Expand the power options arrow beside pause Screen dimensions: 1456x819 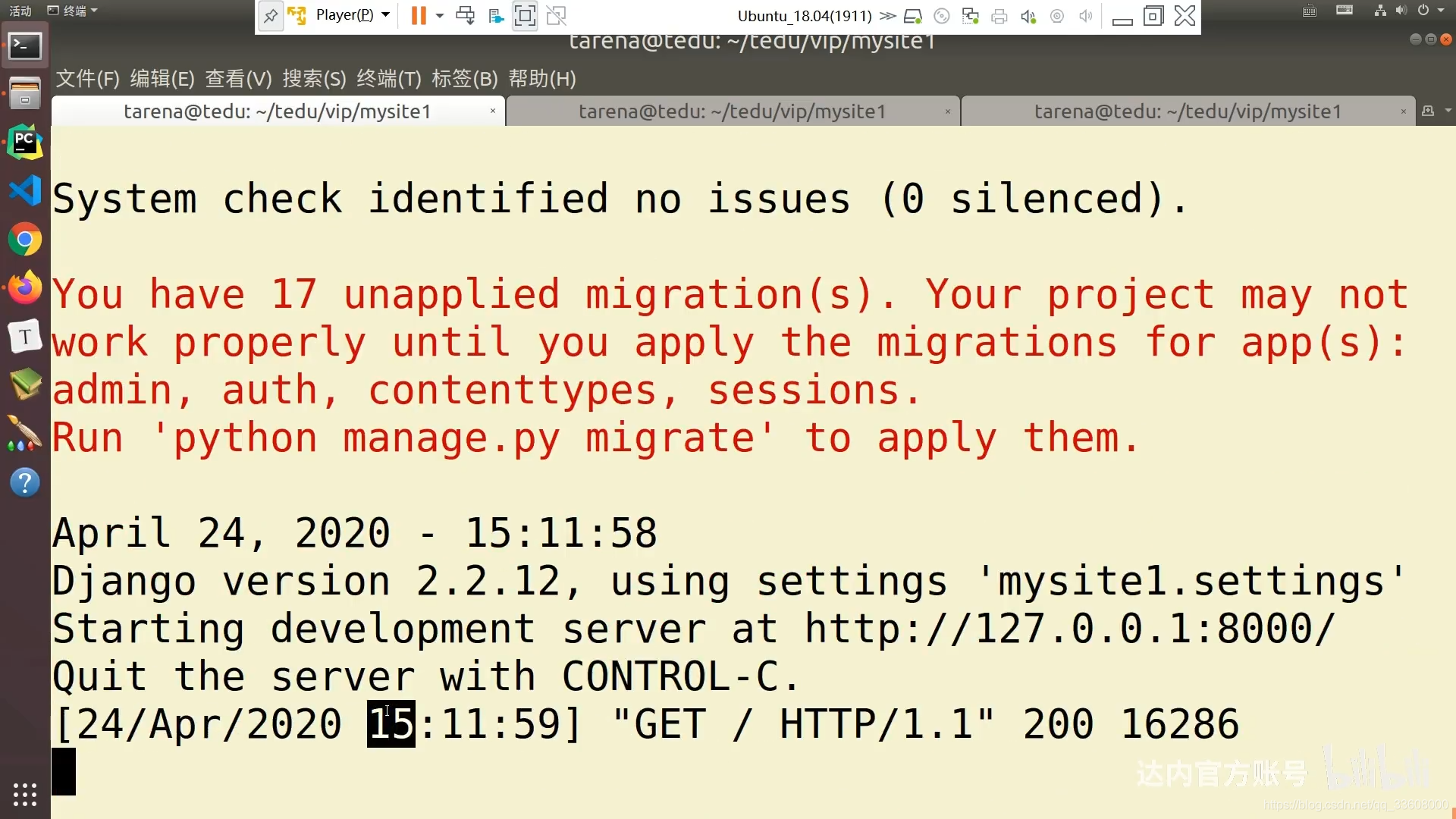pos(440,16)
